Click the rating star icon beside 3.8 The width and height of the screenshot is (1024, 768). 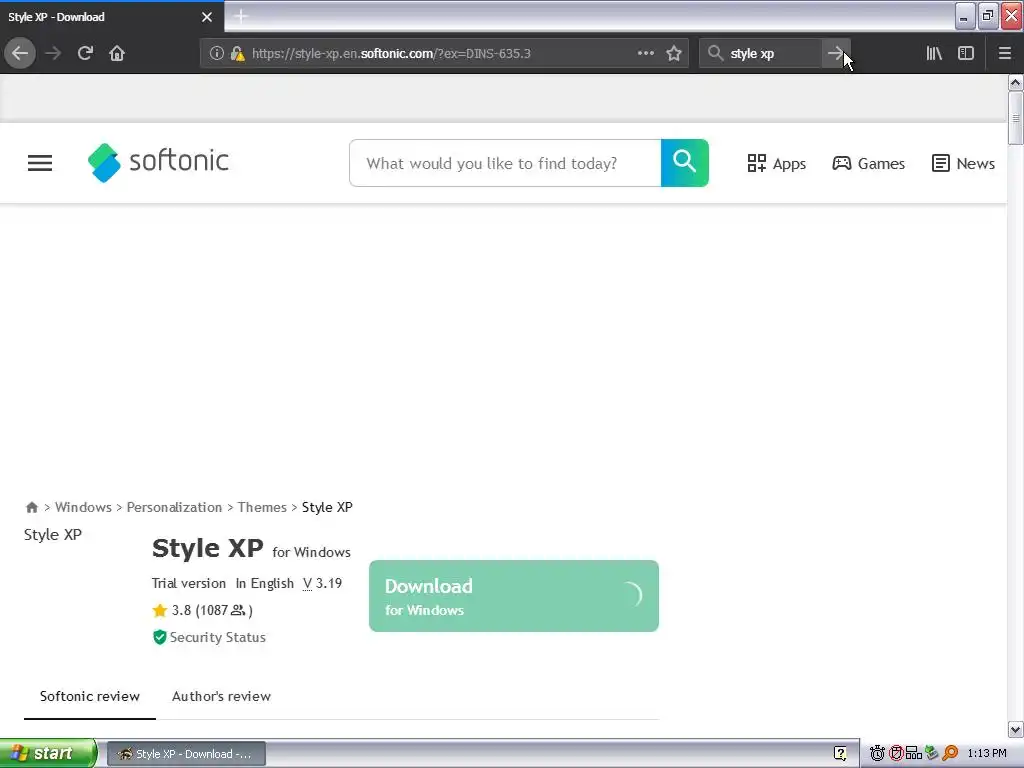[x=159, y=610]
